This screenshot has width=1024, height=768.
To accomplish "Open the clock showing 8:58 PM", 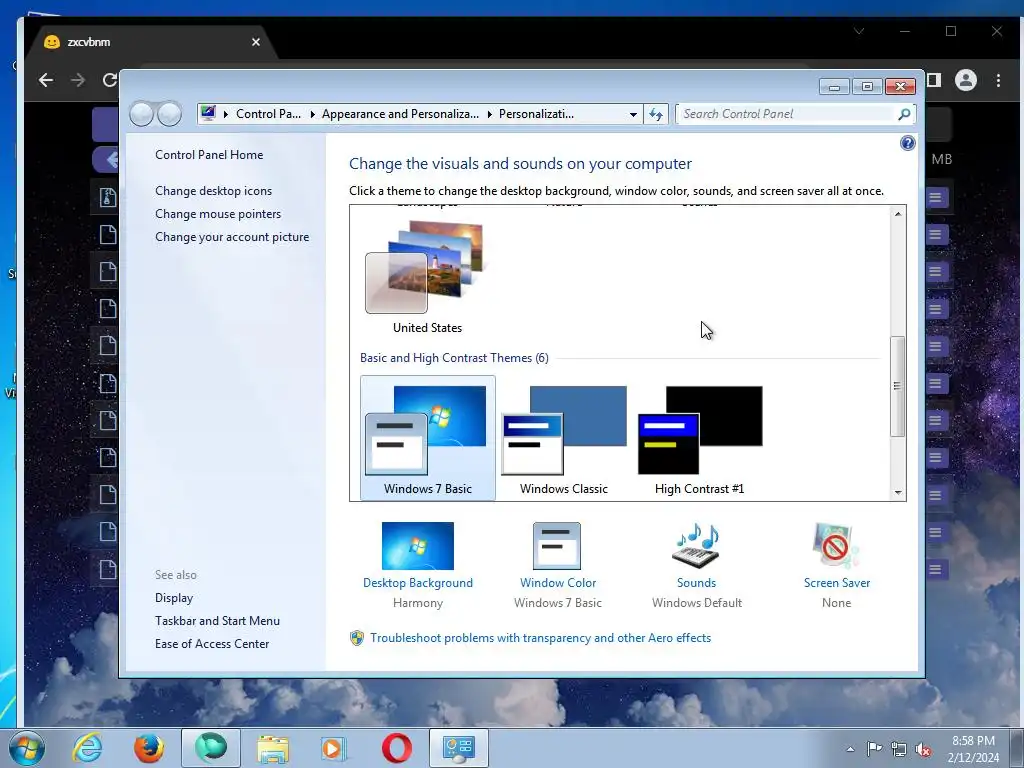I will (x=973, y=749).
